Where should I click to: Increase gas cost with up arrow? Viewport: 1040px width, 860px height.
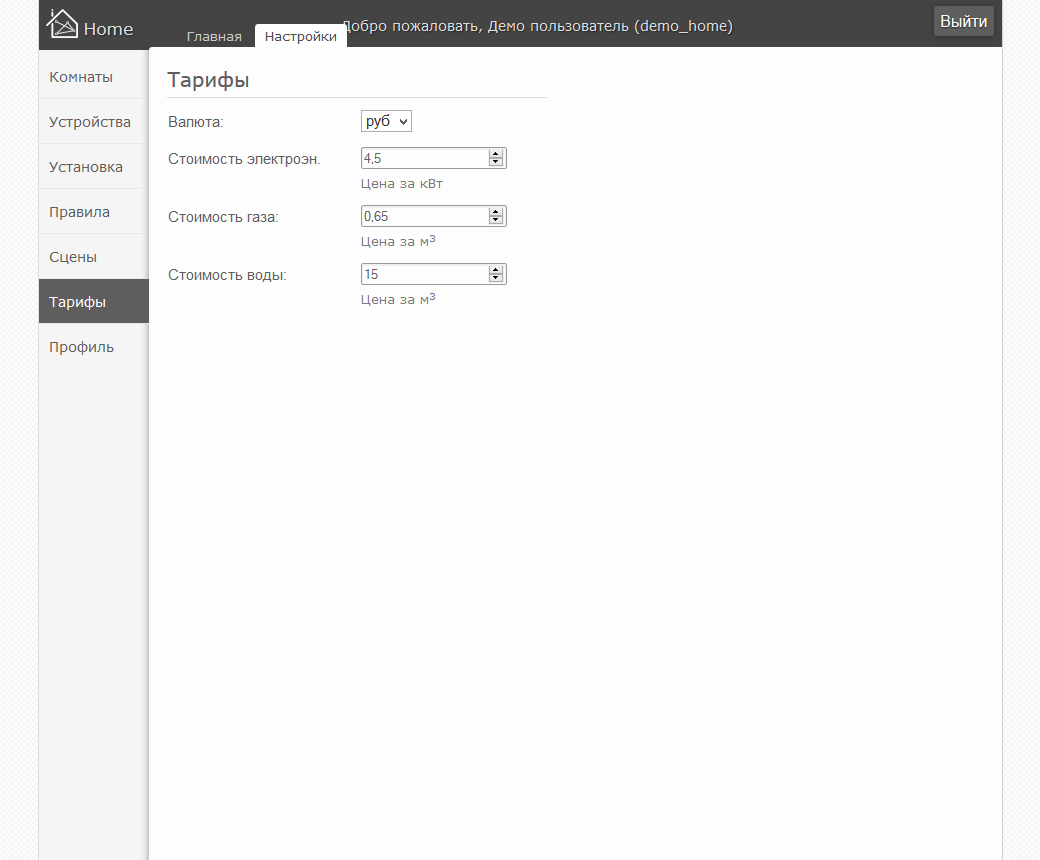coord(495,212)
